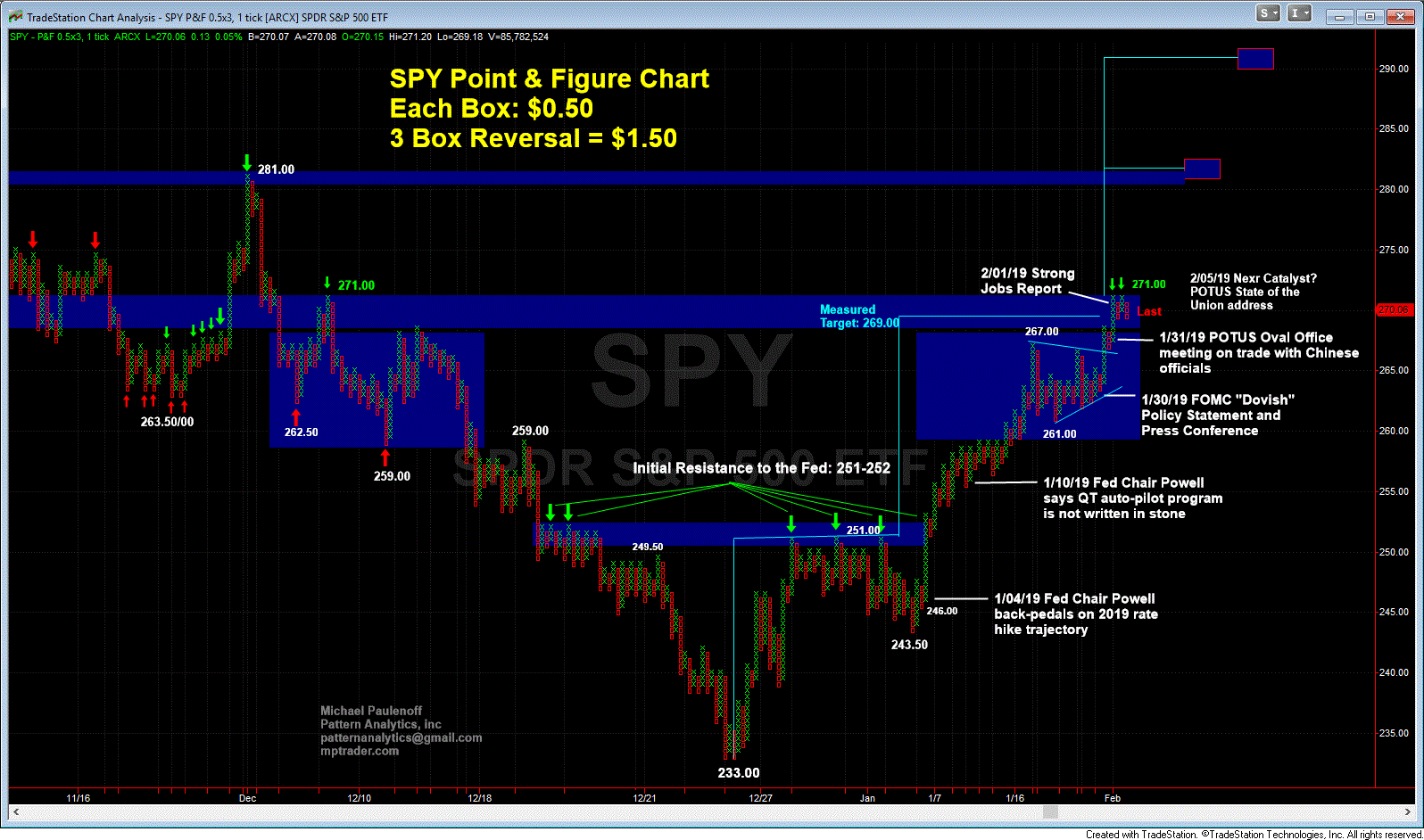Screen dimensions: 1424x840
Task: Click the 'V=85,782,524' volume status value
Action: point(517,37)
